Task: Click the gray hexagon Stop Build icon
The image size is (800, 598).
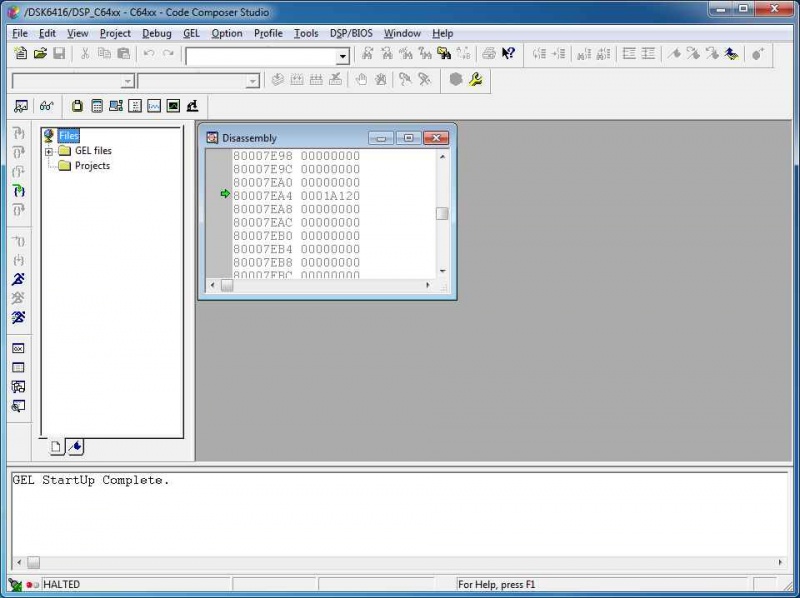Action: [x=456, y=80]
